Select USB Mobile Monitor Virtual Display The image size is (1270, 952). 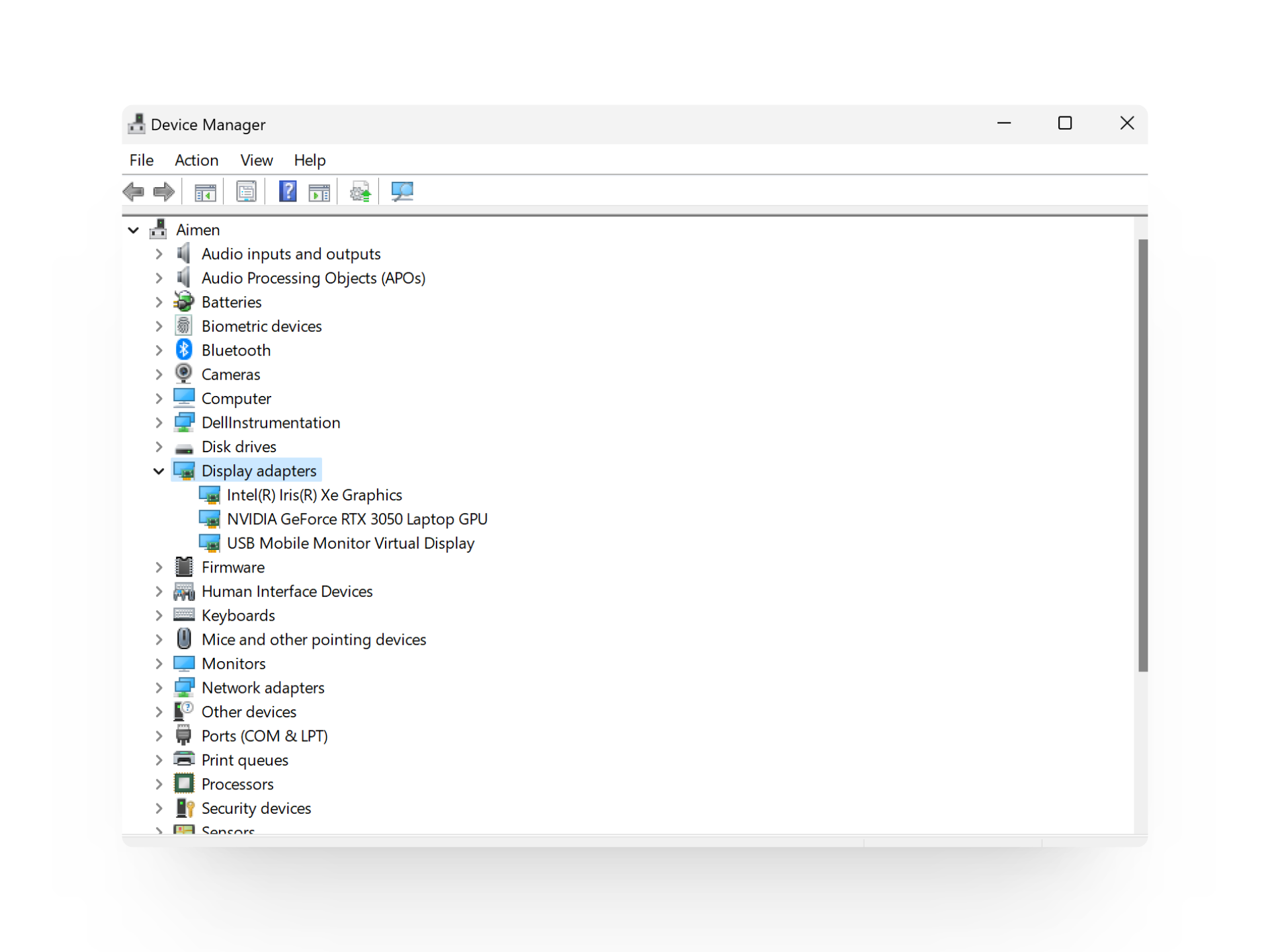[x=351, y=543]
